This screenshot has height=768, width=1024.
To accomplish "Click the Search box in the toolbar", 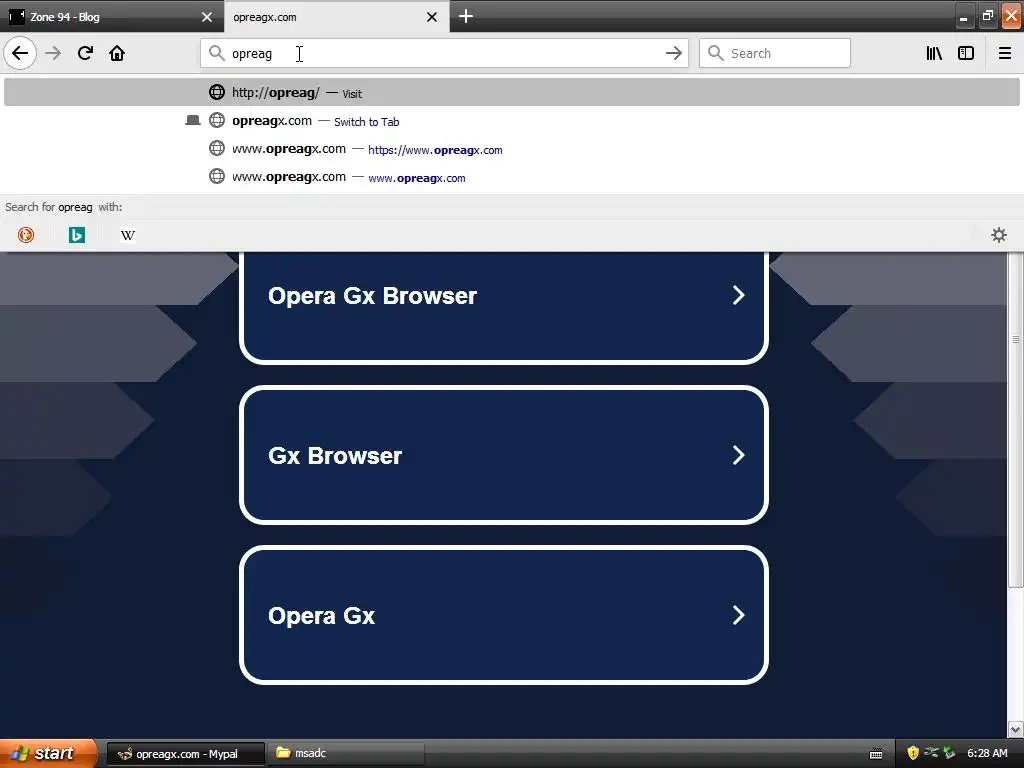I will click(x=775, y=53).
